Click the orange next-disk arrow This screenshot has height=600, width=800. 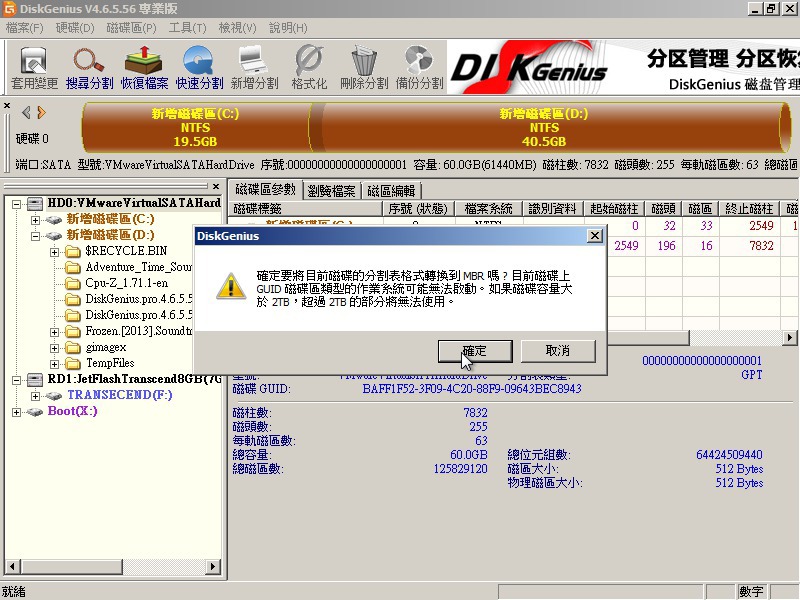point(41,112)
